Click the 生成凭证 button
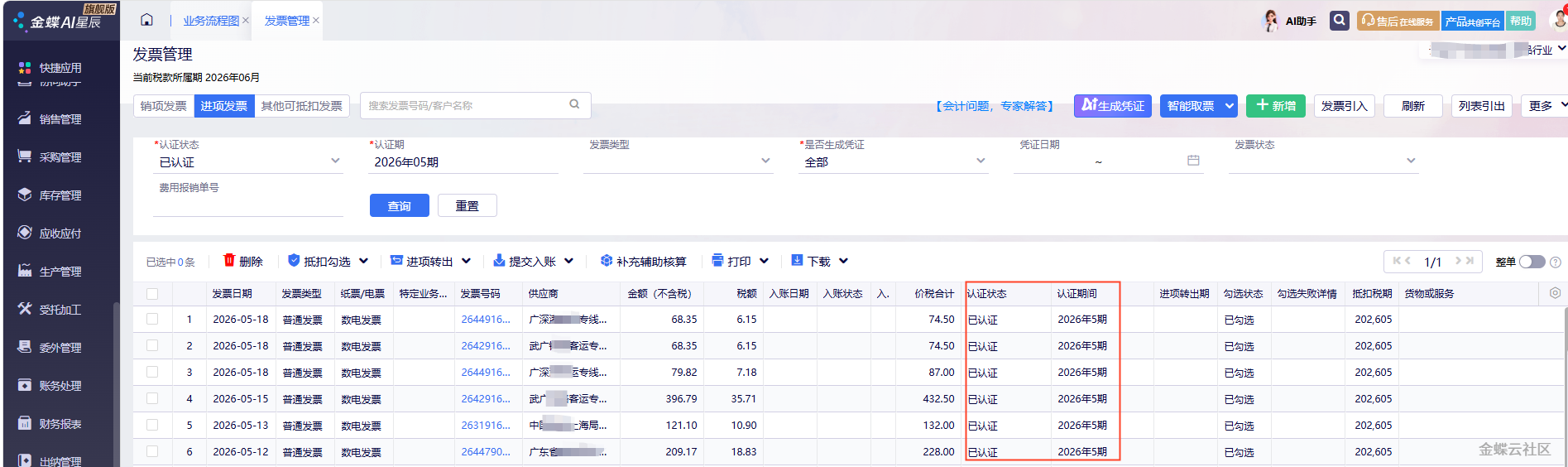The height and width of the screenshot is (467, 1568). point(1113,106)
